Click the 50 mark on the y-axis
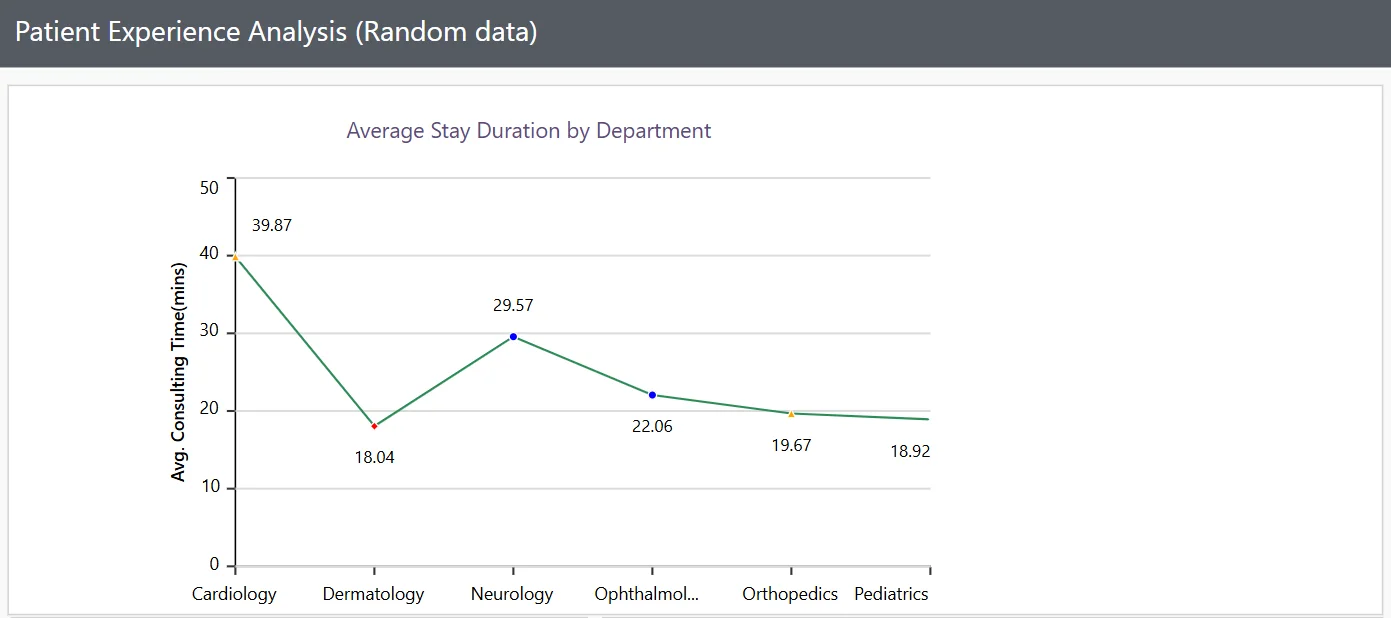Viewport: 1391px width, 618px height. tap(207, 187)
